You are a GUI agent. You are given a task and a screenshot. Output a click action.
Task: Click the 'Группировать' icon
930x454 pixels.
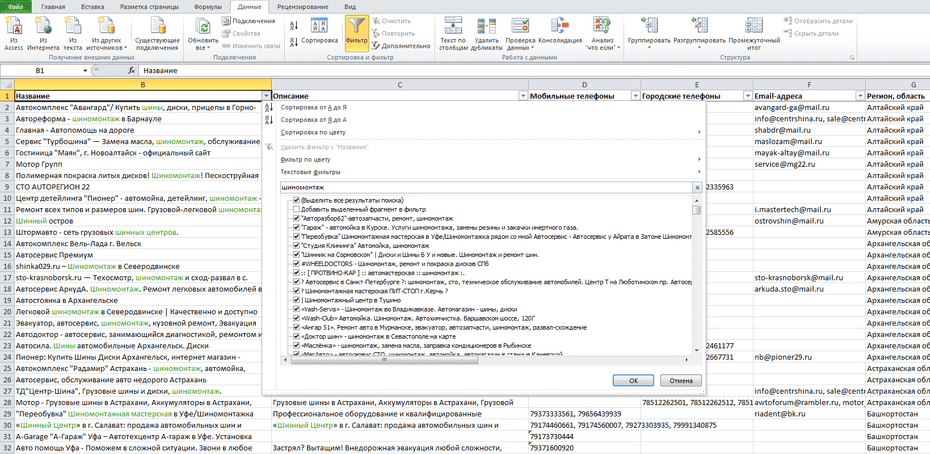coord(648,26)
